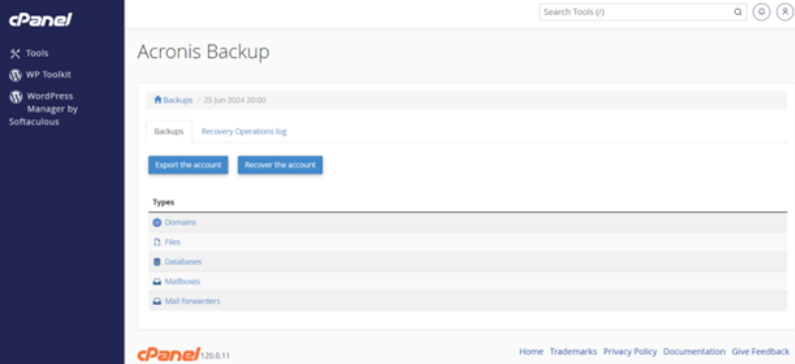Click the WP Toolkit WordPress icon
The height and width of the screenshot is (364, 795).
pos(15,75)
